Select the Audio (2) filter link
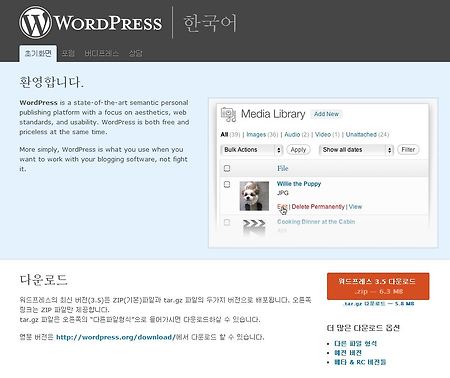450x378 pixels. [297, 135]
